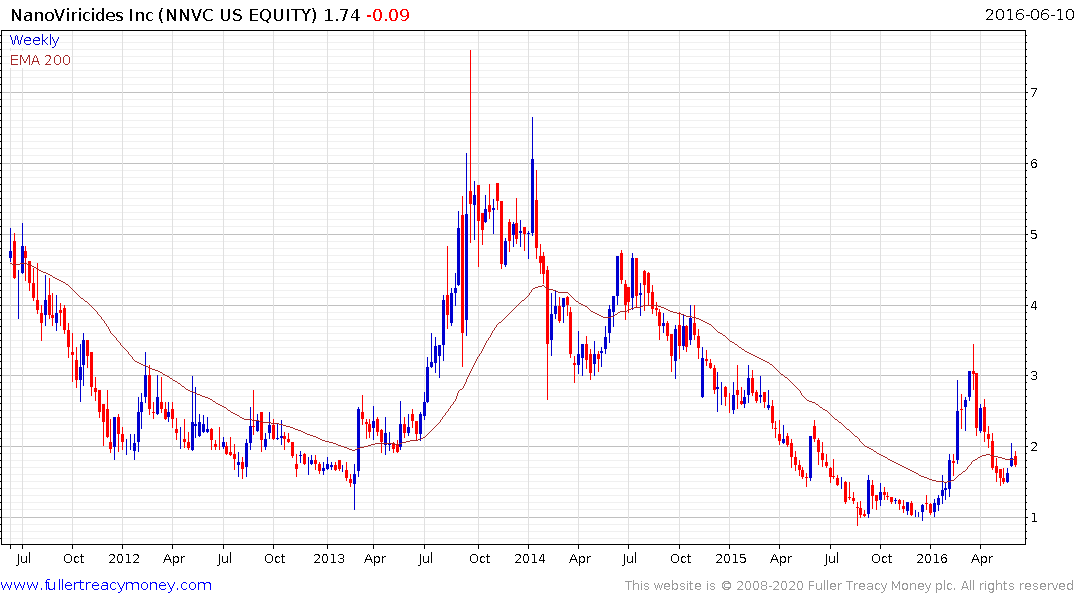Click the 2016 label on time axis
This screenshot has height=600, width=1075.
coord(932,559)
